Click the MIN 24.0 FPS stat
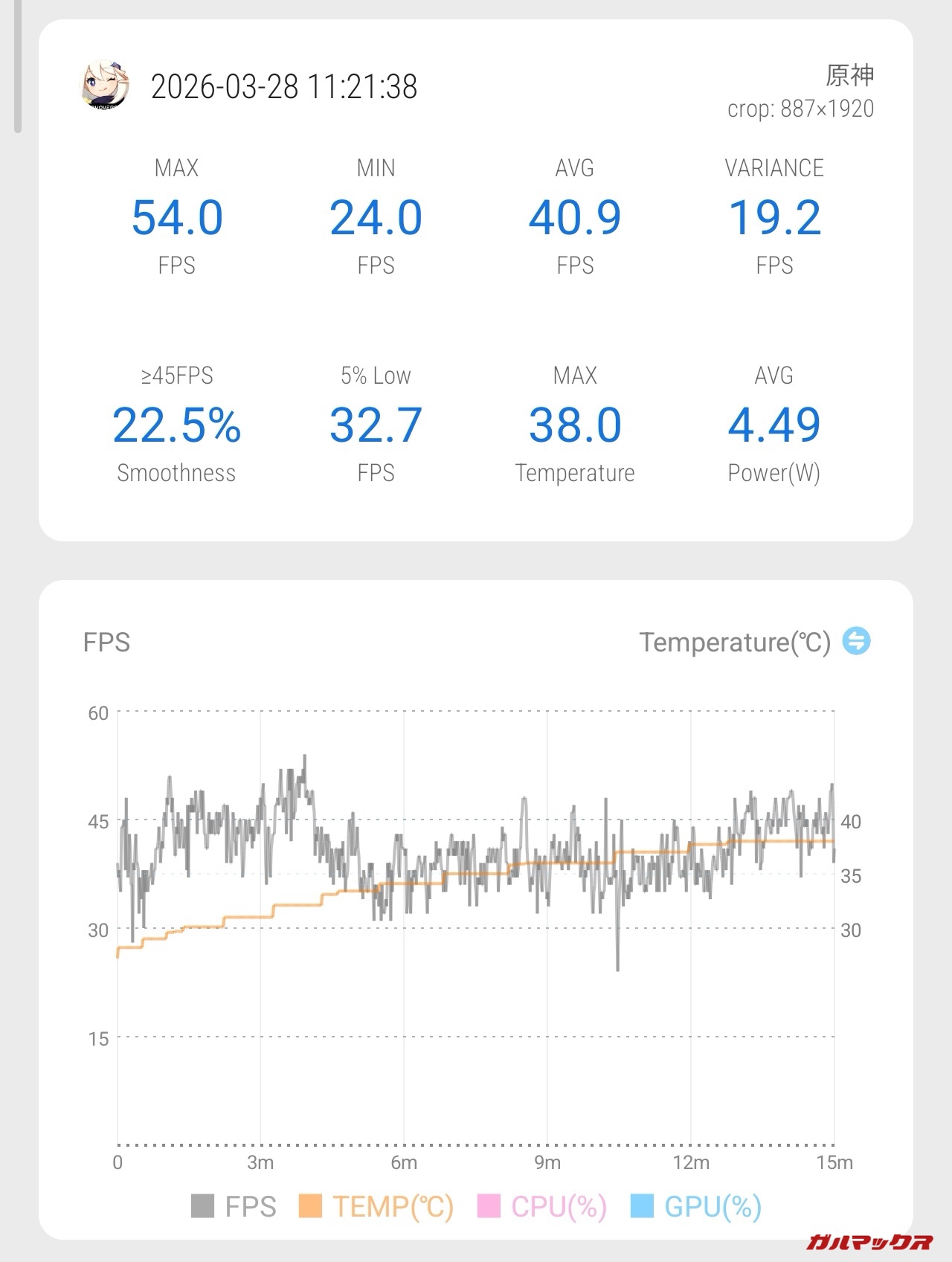The height and width of the screenshot is (1262, 952). click(x=376, y=217)
